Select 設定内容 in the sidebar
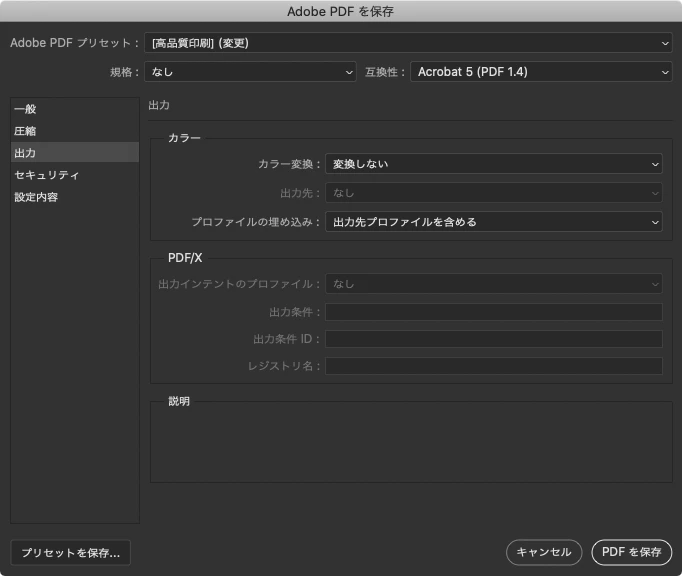Viewport: 682px width, 576px height. 74,197
